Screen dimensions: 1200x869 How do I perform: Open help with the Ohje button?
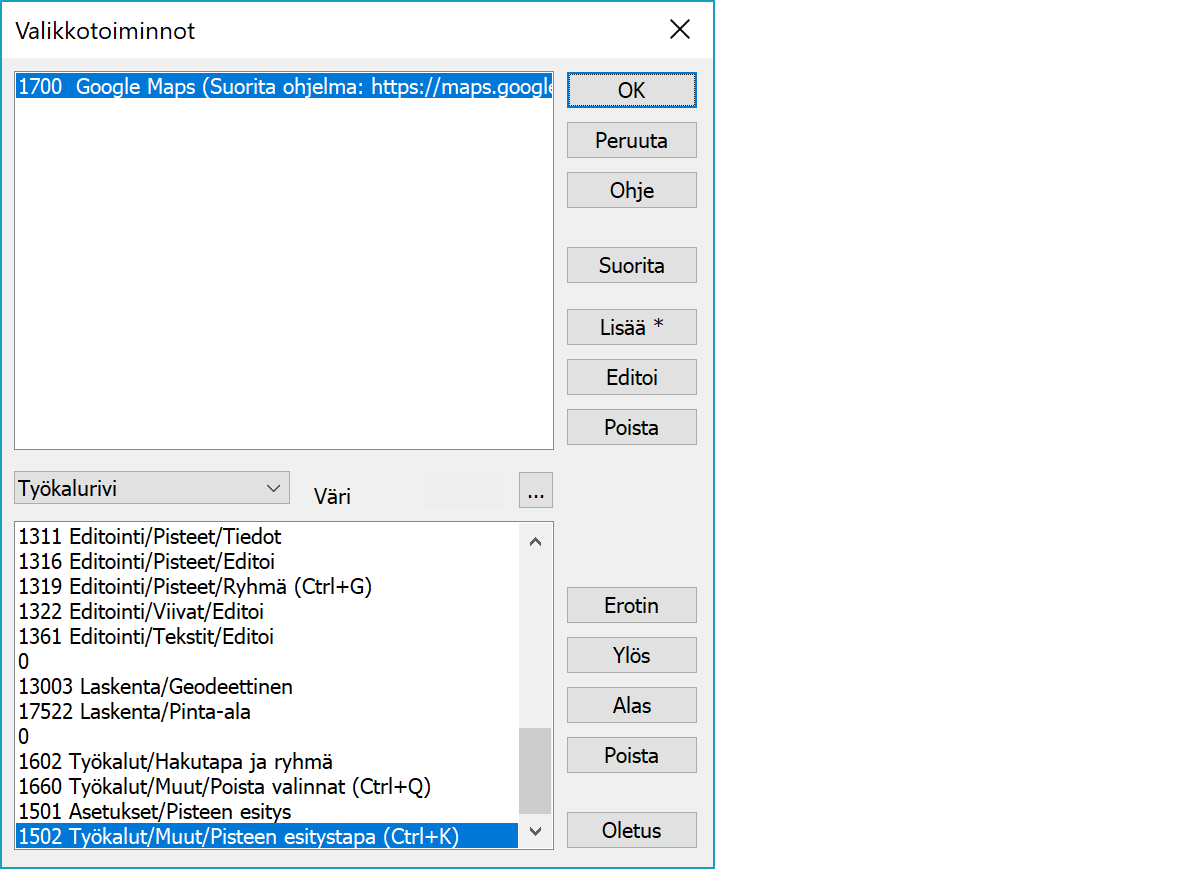click(631, 190)
